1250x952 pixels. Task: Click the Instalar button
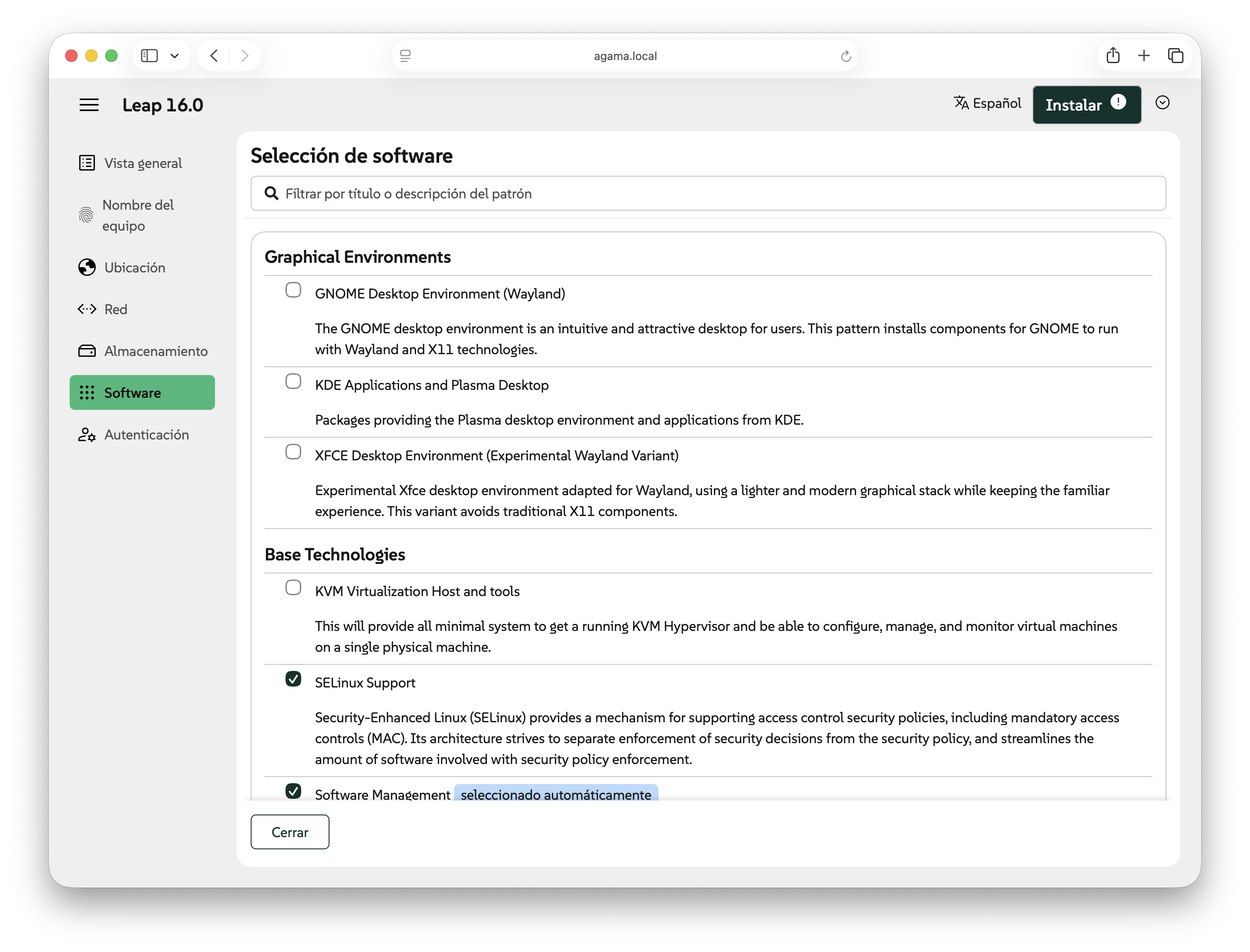coord(1073,105)
